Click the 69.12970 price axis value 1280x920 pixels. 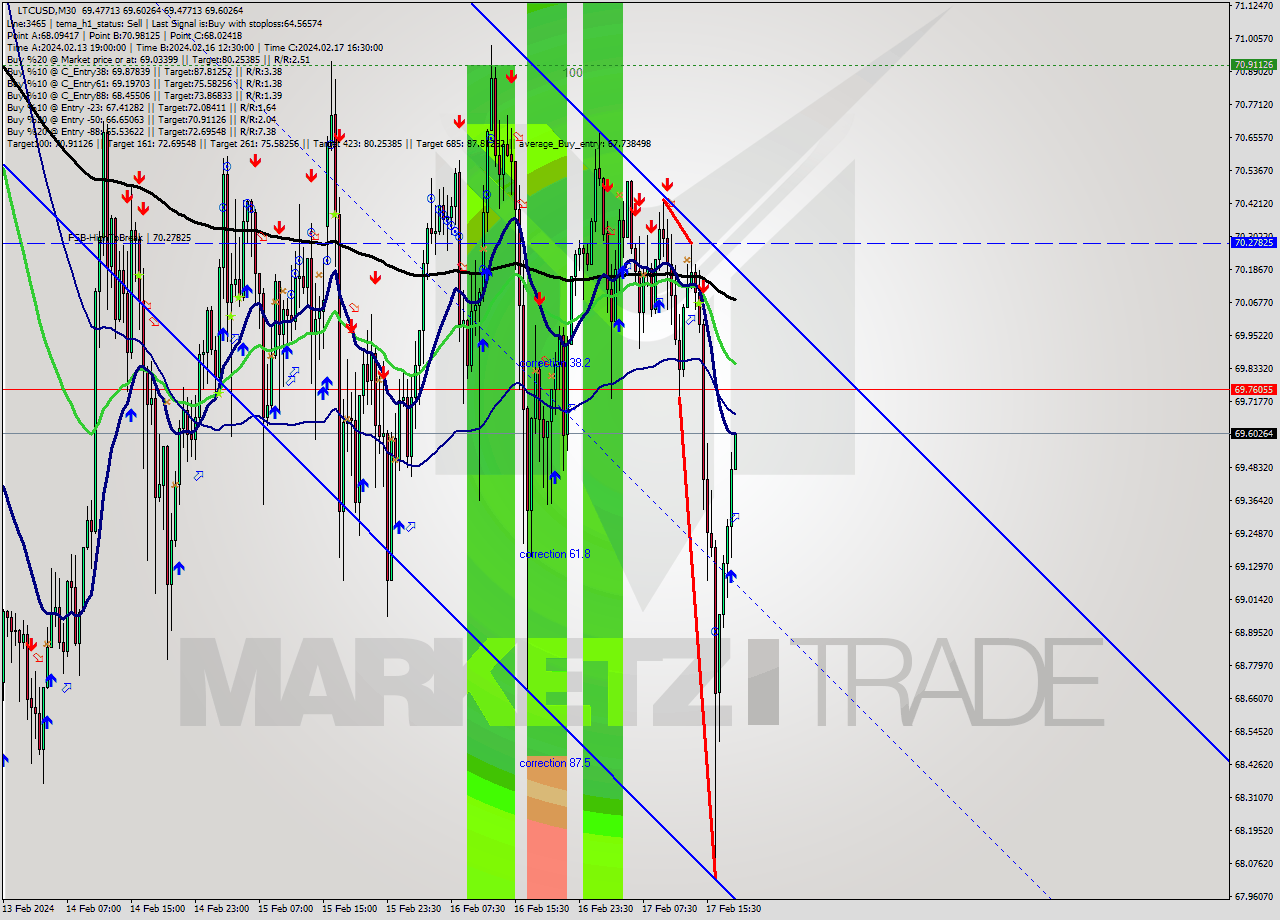click(x=1253, y=566)
